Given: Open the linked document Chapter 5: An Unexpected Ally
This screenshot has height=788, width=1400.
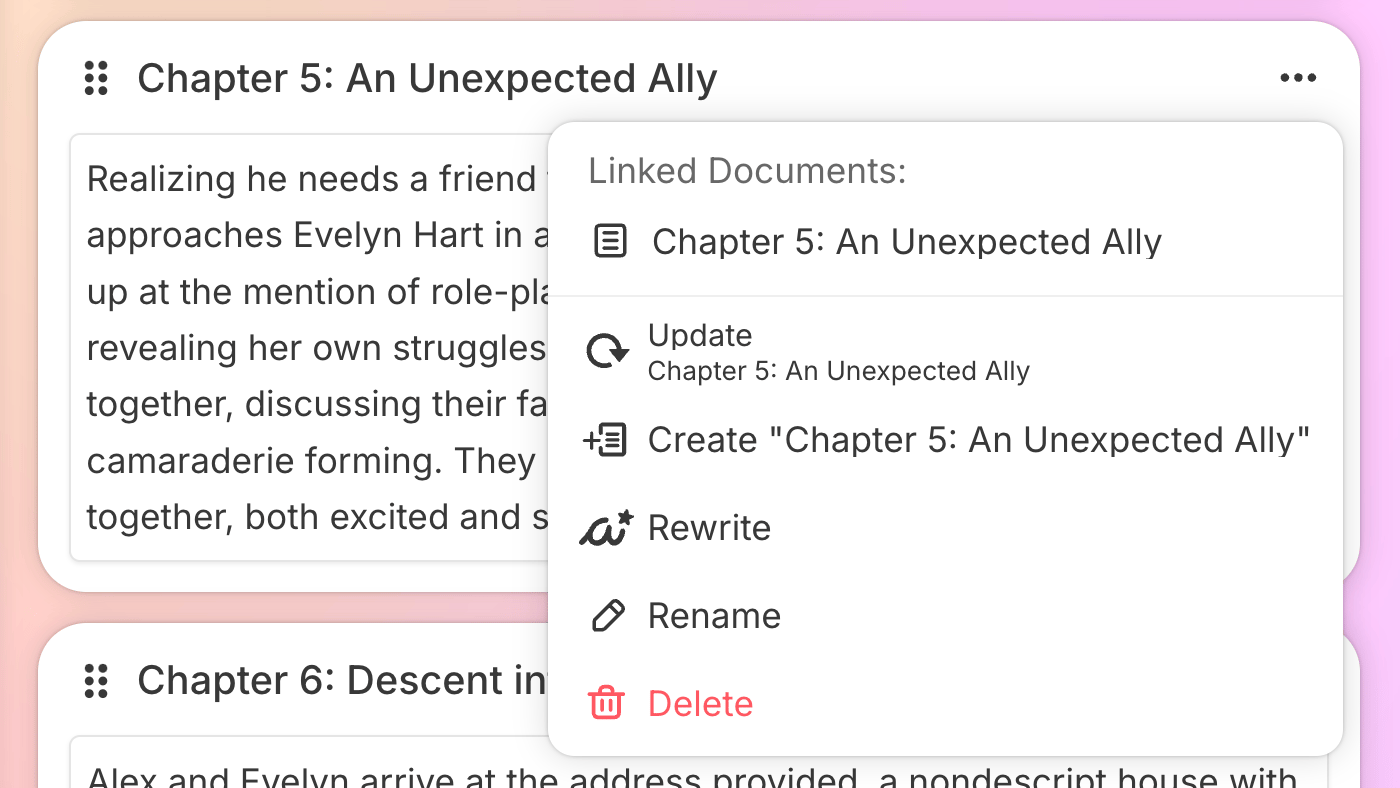Looking at the screenshot, I should 907,241.
